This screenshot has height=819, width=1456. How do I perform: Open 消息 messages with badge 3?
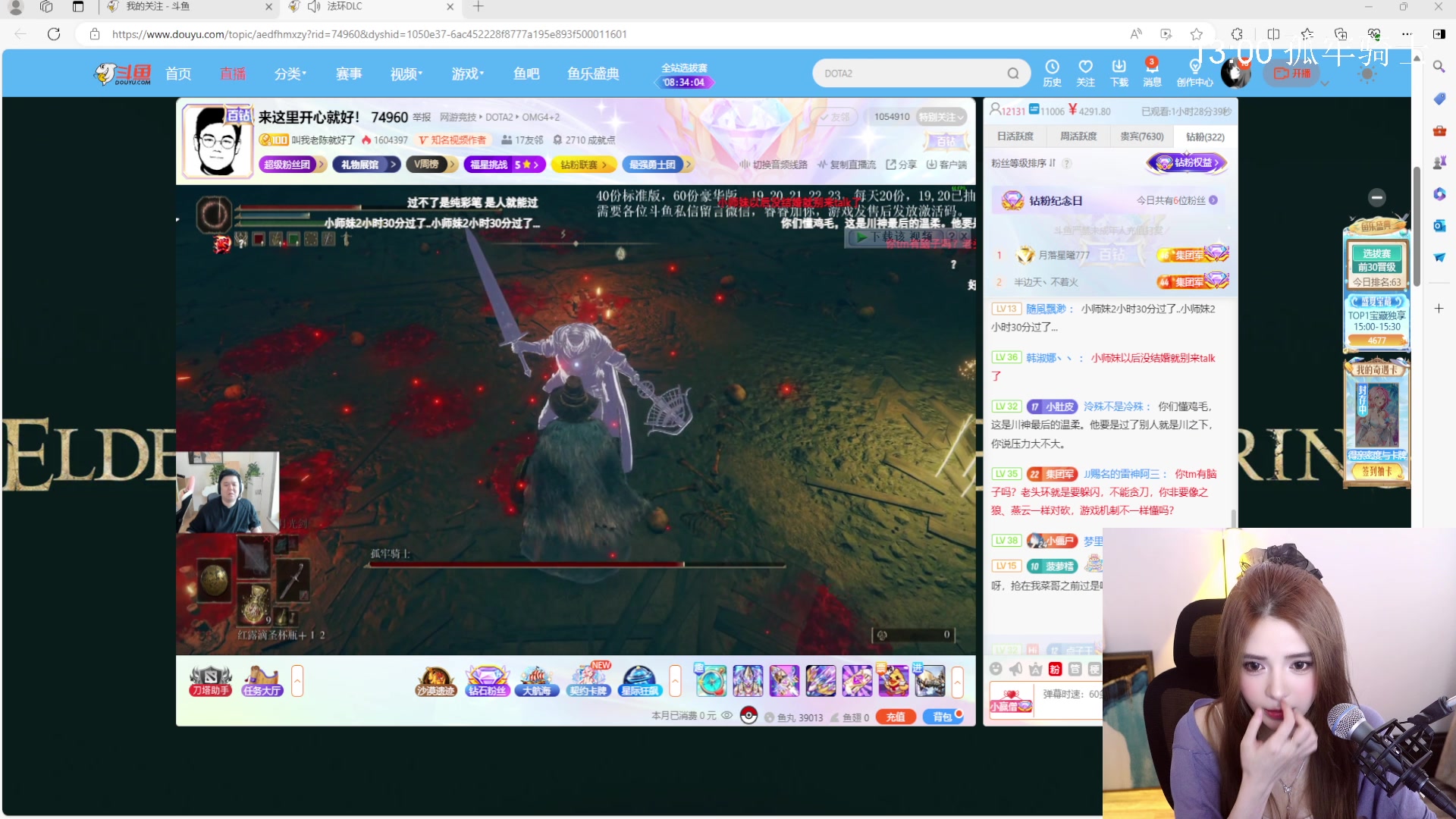(1152, 73)
